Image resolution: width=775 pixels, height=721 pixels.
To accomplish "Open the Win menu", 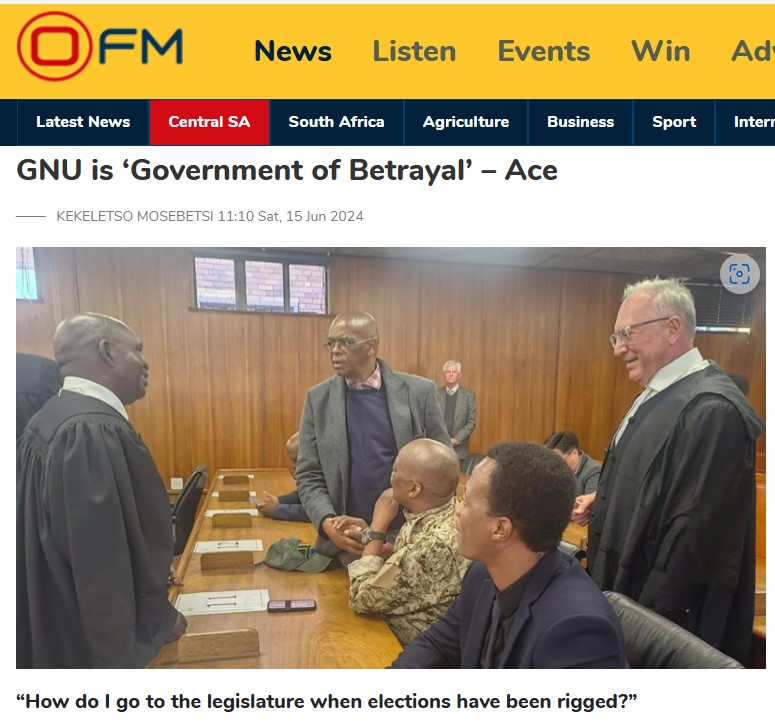I will (661, 51).
